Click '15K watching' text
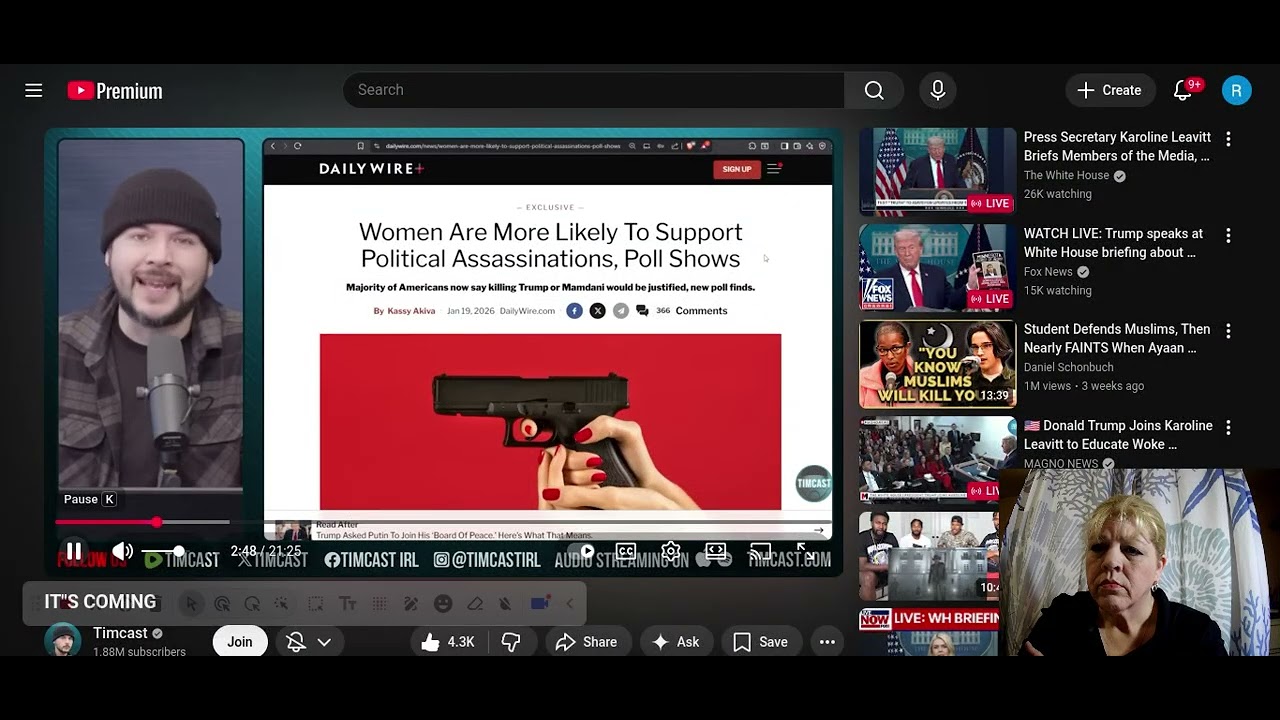1280x720 pixels. pyautogui.click(x=1057, y=290)
